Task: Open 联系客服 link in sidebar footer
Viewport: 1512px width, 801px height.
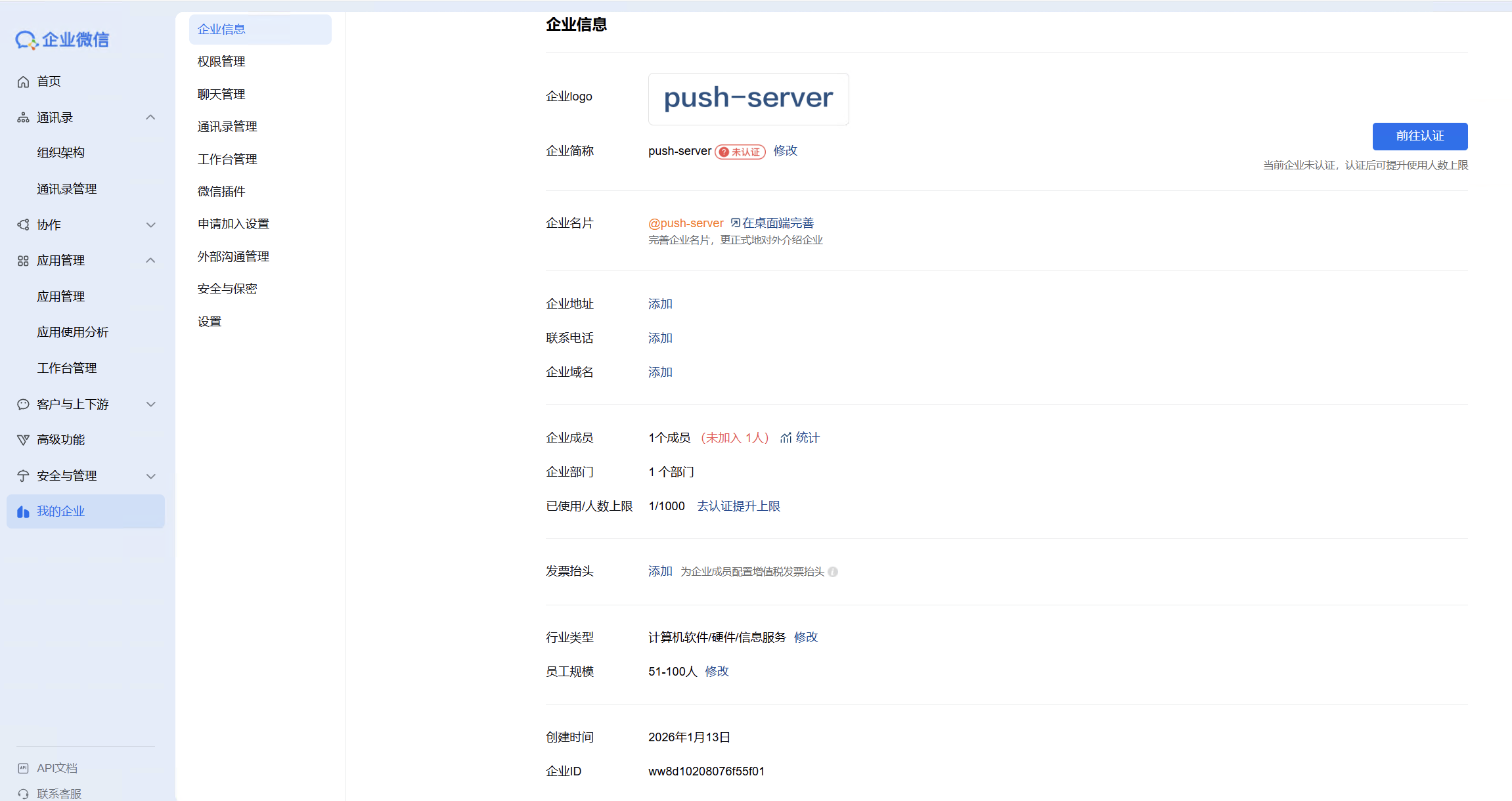Action: coord(59,794)
